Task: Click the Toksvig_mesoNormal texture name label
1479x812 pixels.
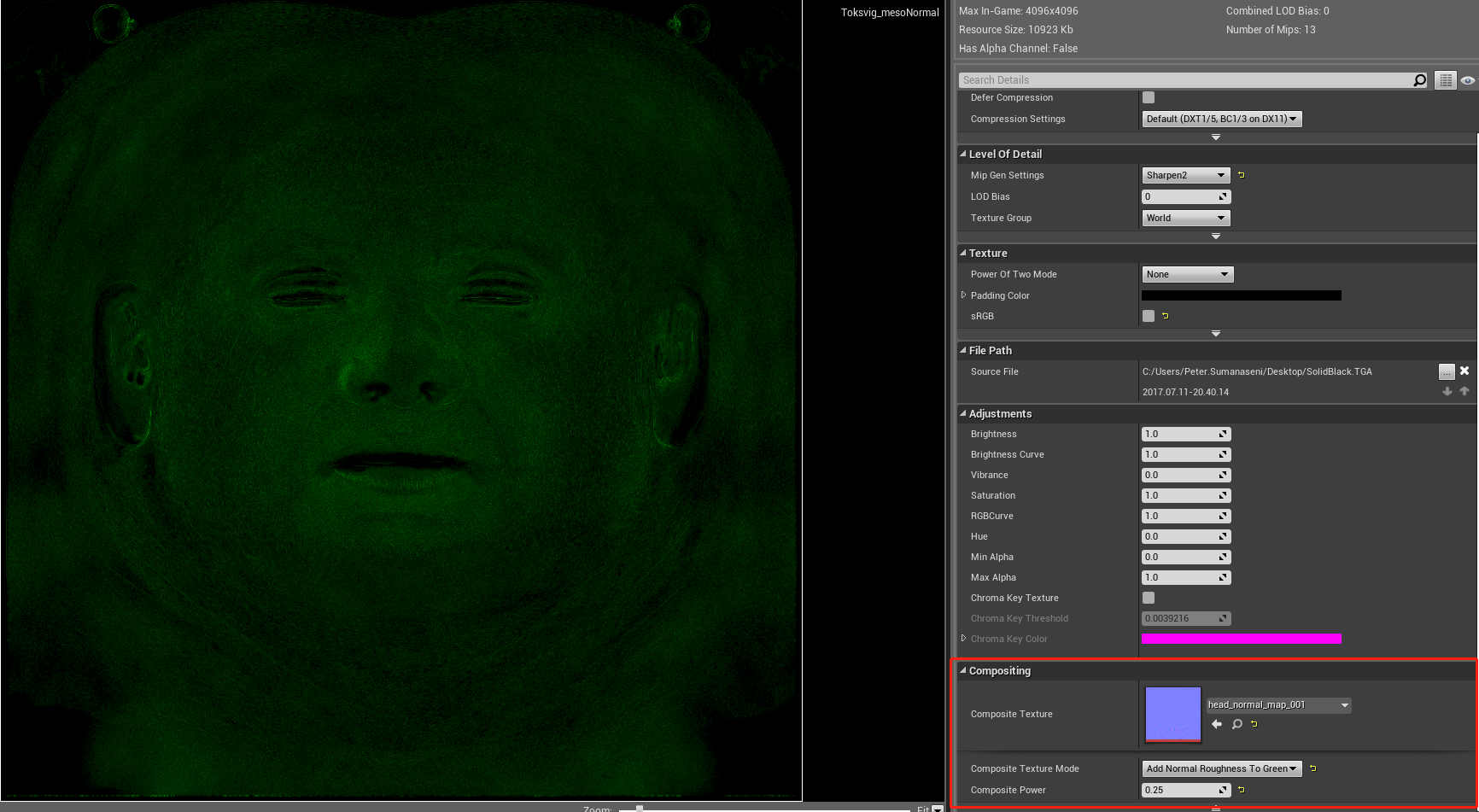Action: point(890,13)
